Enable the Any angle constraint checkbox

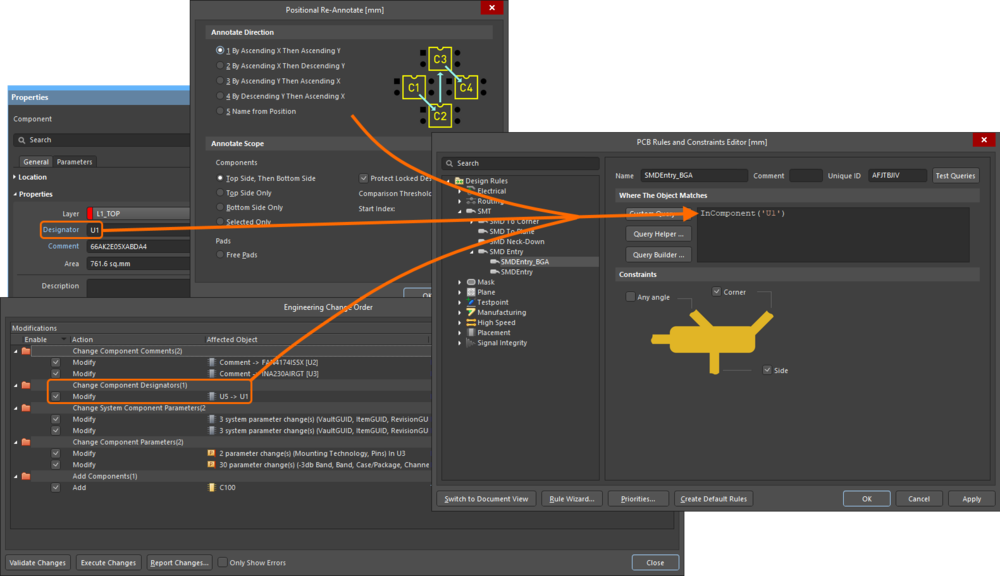630,297
